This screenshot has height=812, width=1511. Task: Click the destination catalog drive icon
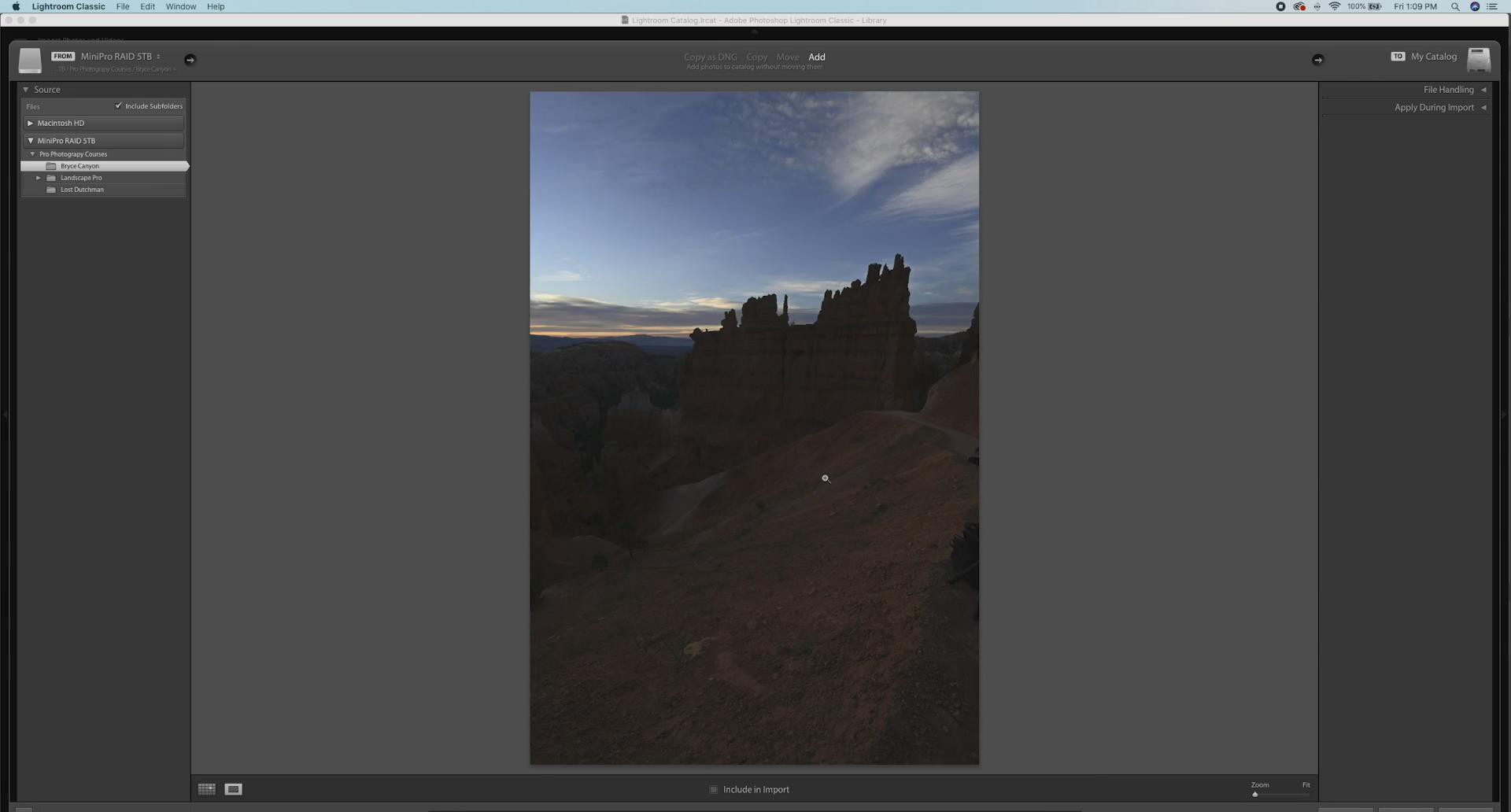[1479, 61]
